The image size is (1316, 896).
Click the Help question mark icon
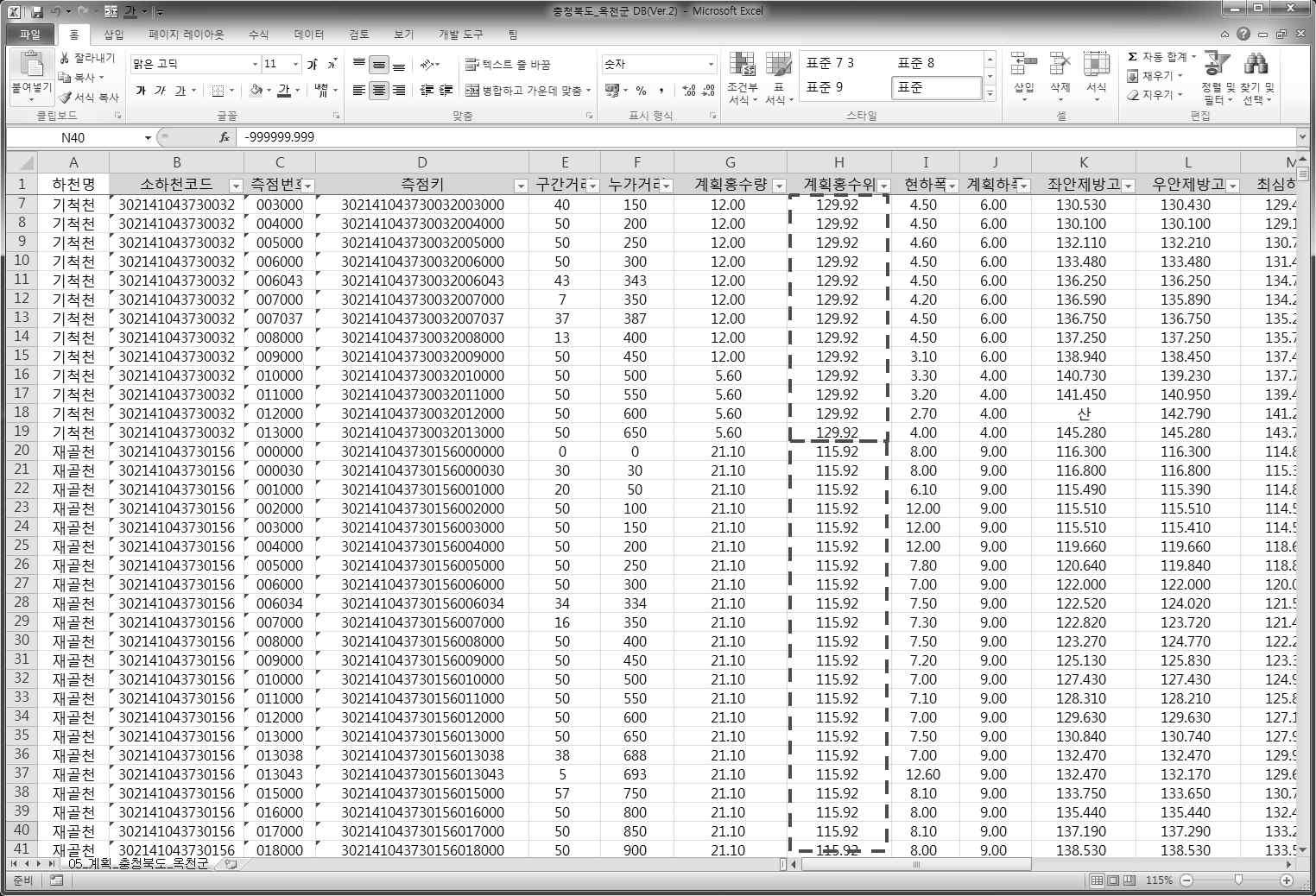click(1243, 35)
